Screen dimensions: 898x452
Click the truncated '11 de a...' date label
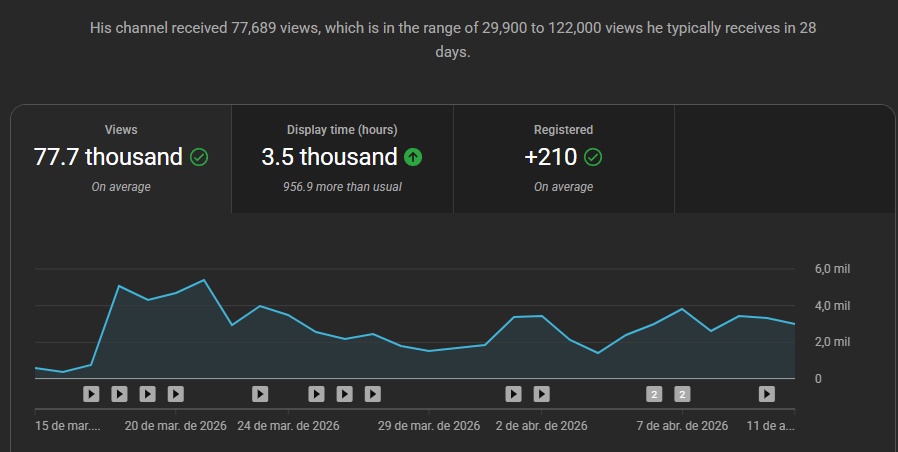pos(770,426)
